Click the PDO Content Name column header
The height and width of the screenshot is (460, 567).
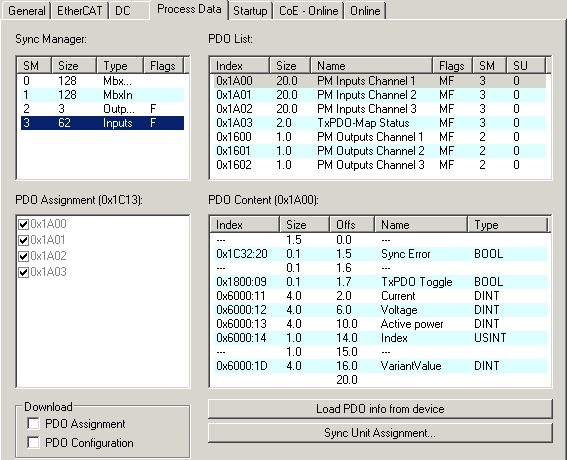(x=421, y=225)
